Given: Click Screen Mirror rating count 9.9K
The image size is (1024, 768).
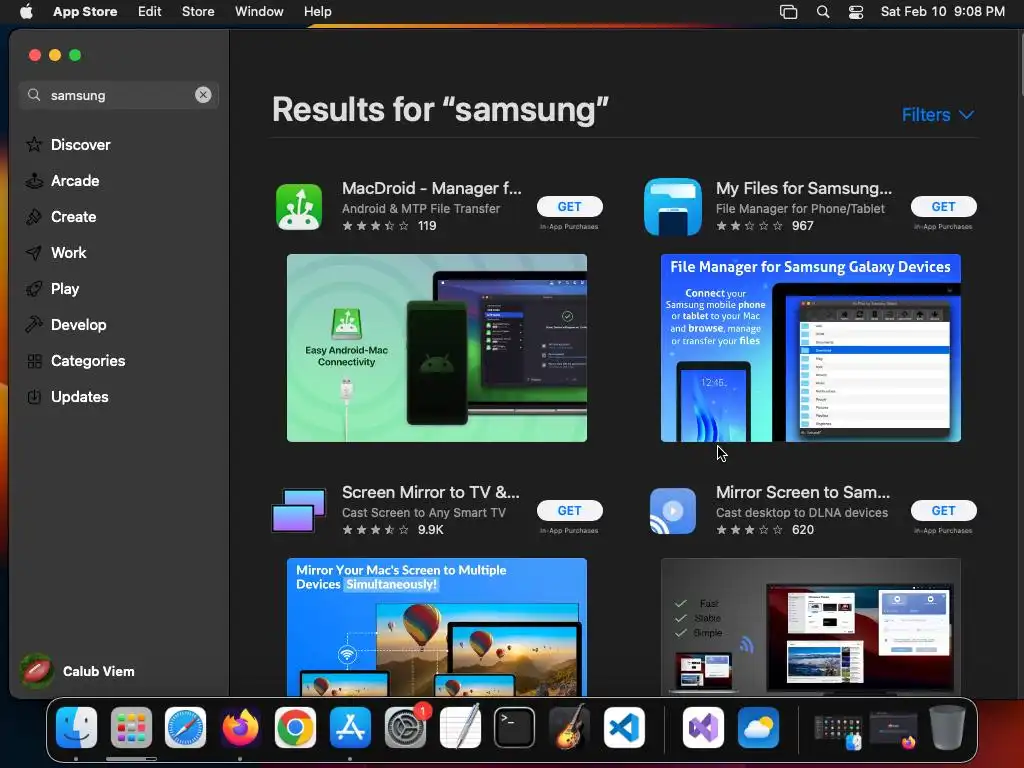Looking at the screenshot, I should pos(430,530).
